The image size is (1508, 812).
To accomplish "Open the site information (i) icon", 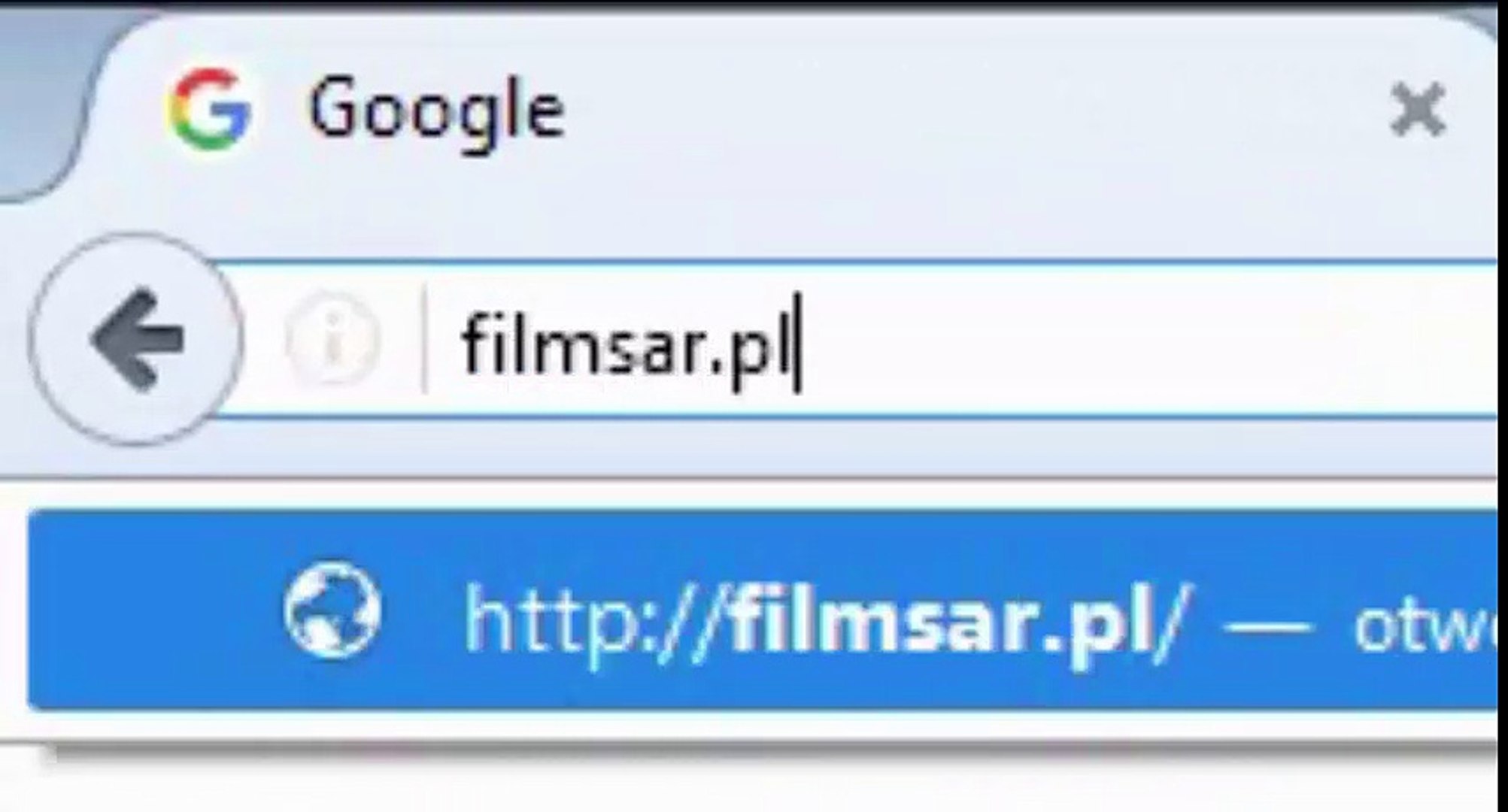I will (x=332, y=340).
